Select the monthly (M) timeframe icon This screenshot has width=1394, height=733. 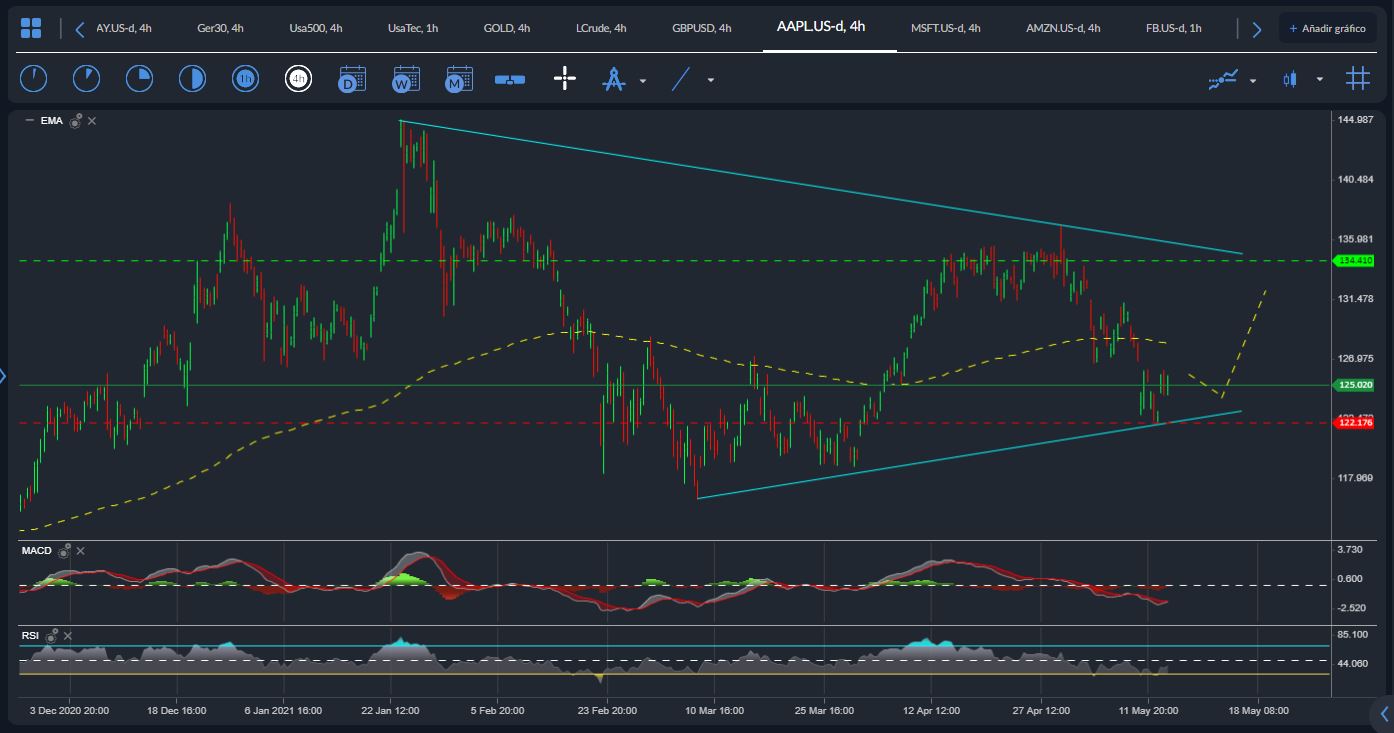pos(458,78)
